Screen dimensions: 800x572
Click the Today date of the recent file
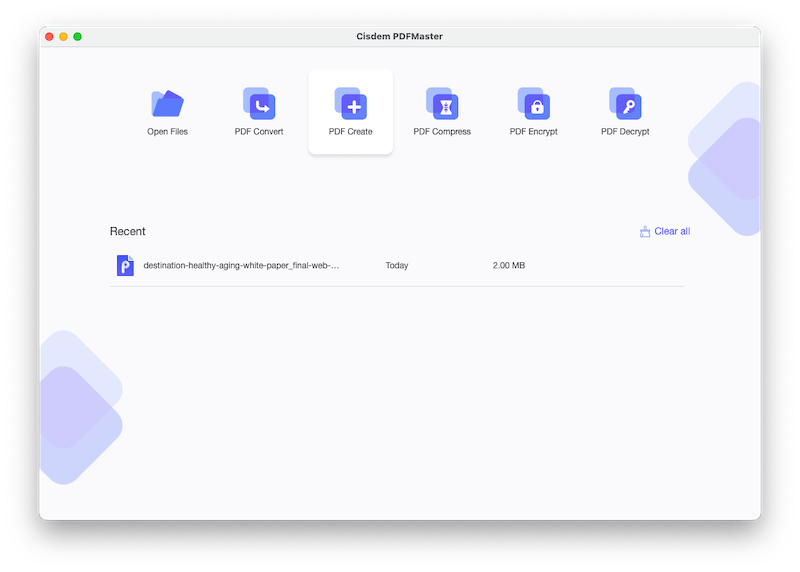pos(396,265)
